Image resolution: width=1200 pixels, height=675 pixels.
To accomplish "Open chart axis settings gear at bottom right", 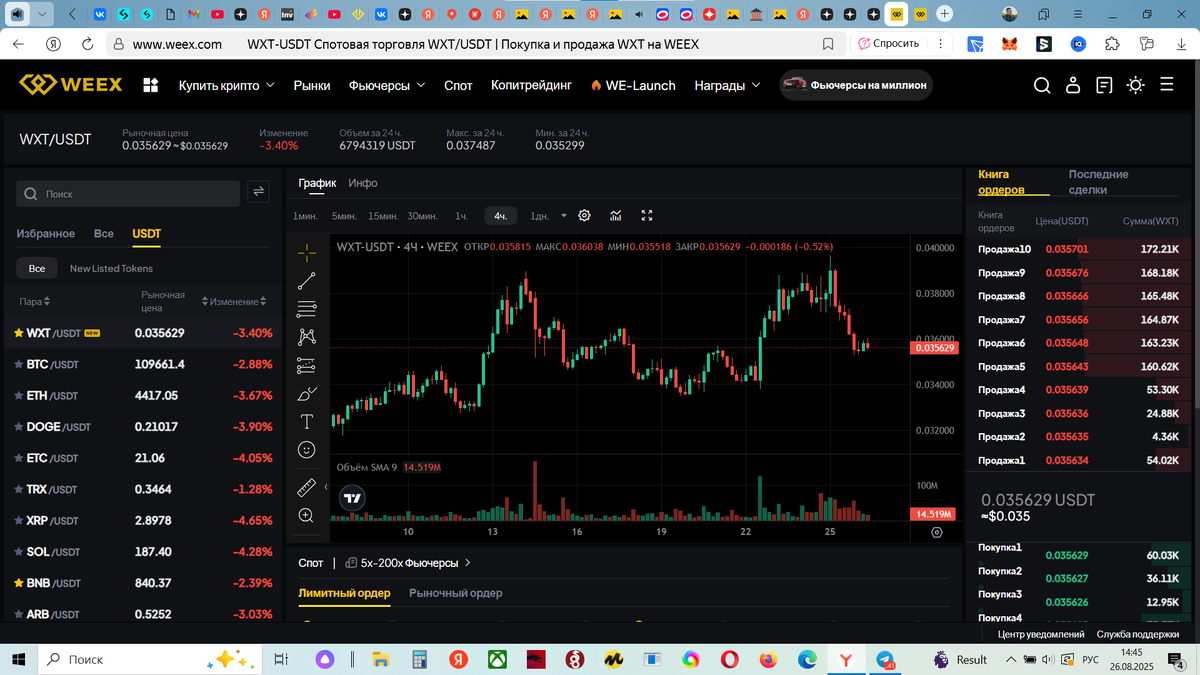I will pyautogui.click(x=937, y=533).
